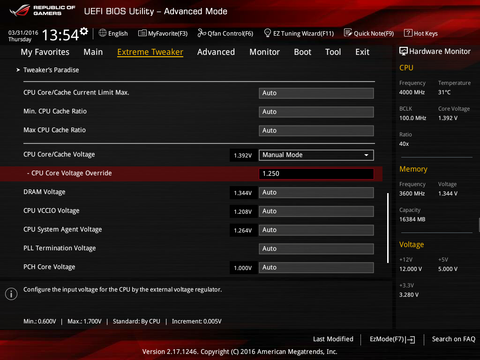The height and width of the screenshot is (360, 480).
Task: Launch EZ Tuning Wizard lightbulb icon
Action: pos(267,33)
